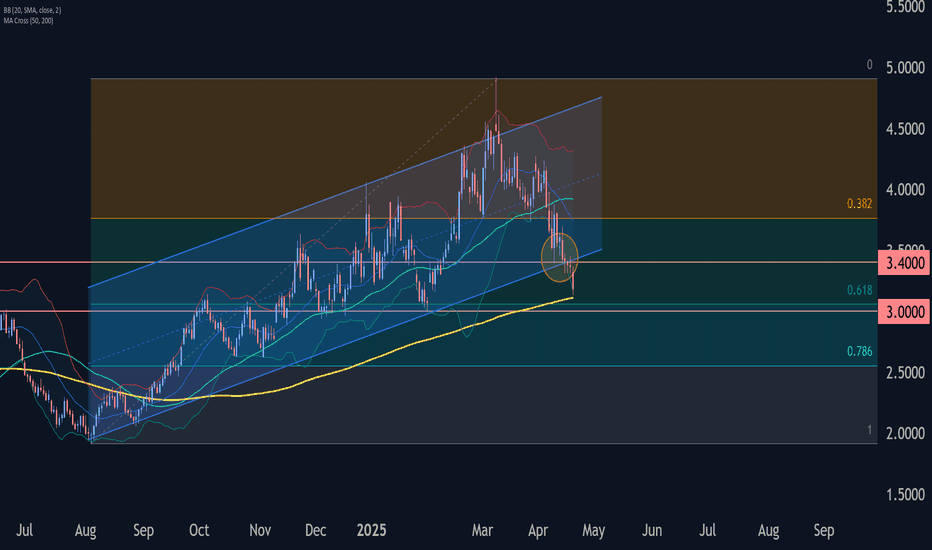Click the 5.5000 price axis label
The width and height of the screenshot is (932, 550).
click(x=905, y=7)
